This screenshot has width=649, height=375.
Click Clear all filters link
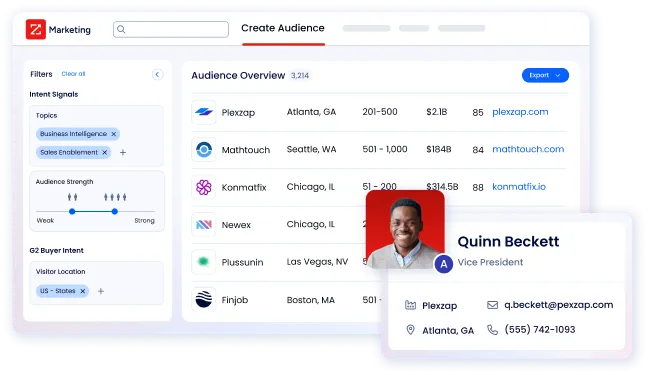(73, 74)
